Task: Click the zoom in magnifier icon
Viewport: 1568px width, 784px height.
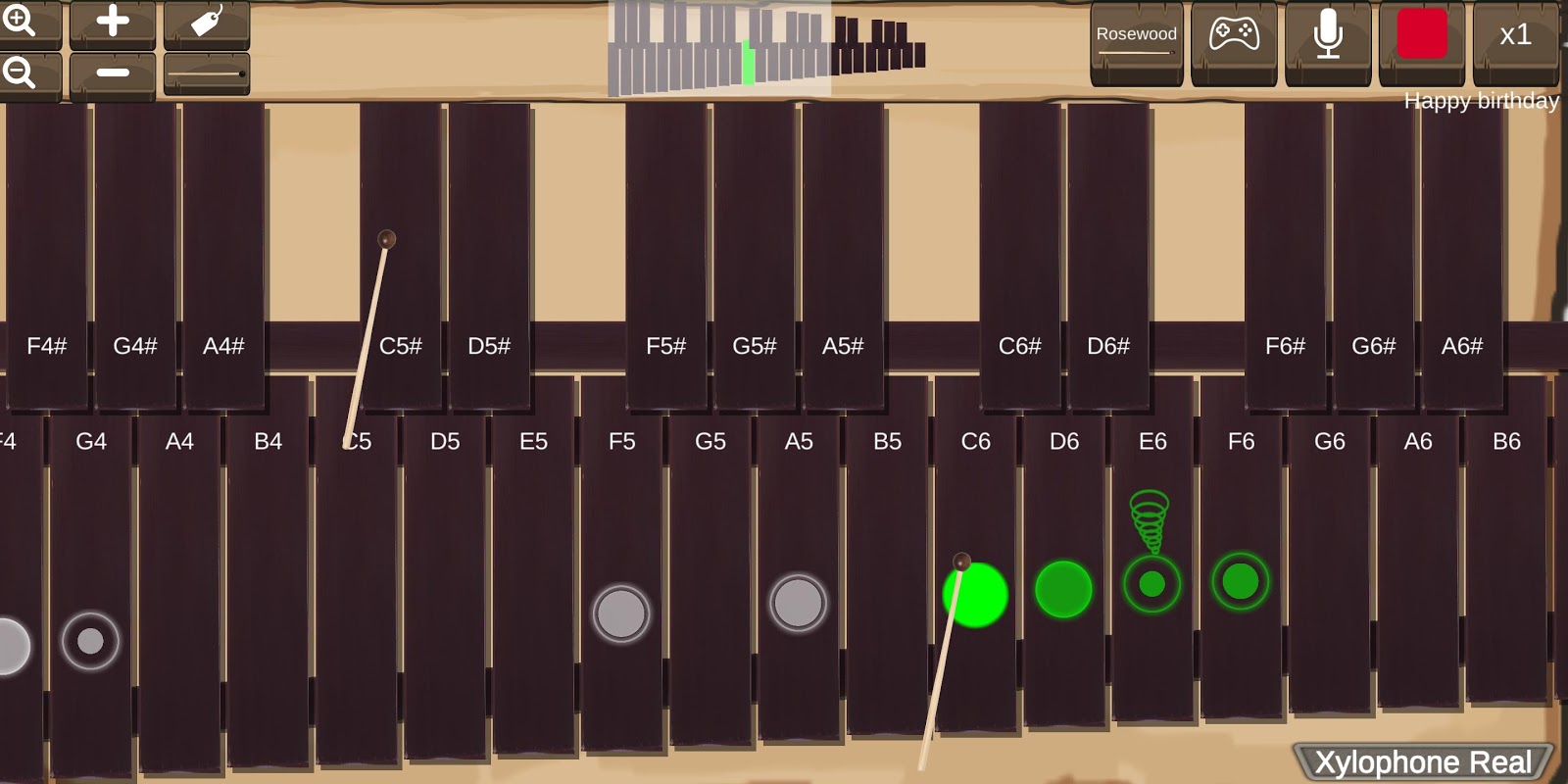Action: click(x=22, y=22)
